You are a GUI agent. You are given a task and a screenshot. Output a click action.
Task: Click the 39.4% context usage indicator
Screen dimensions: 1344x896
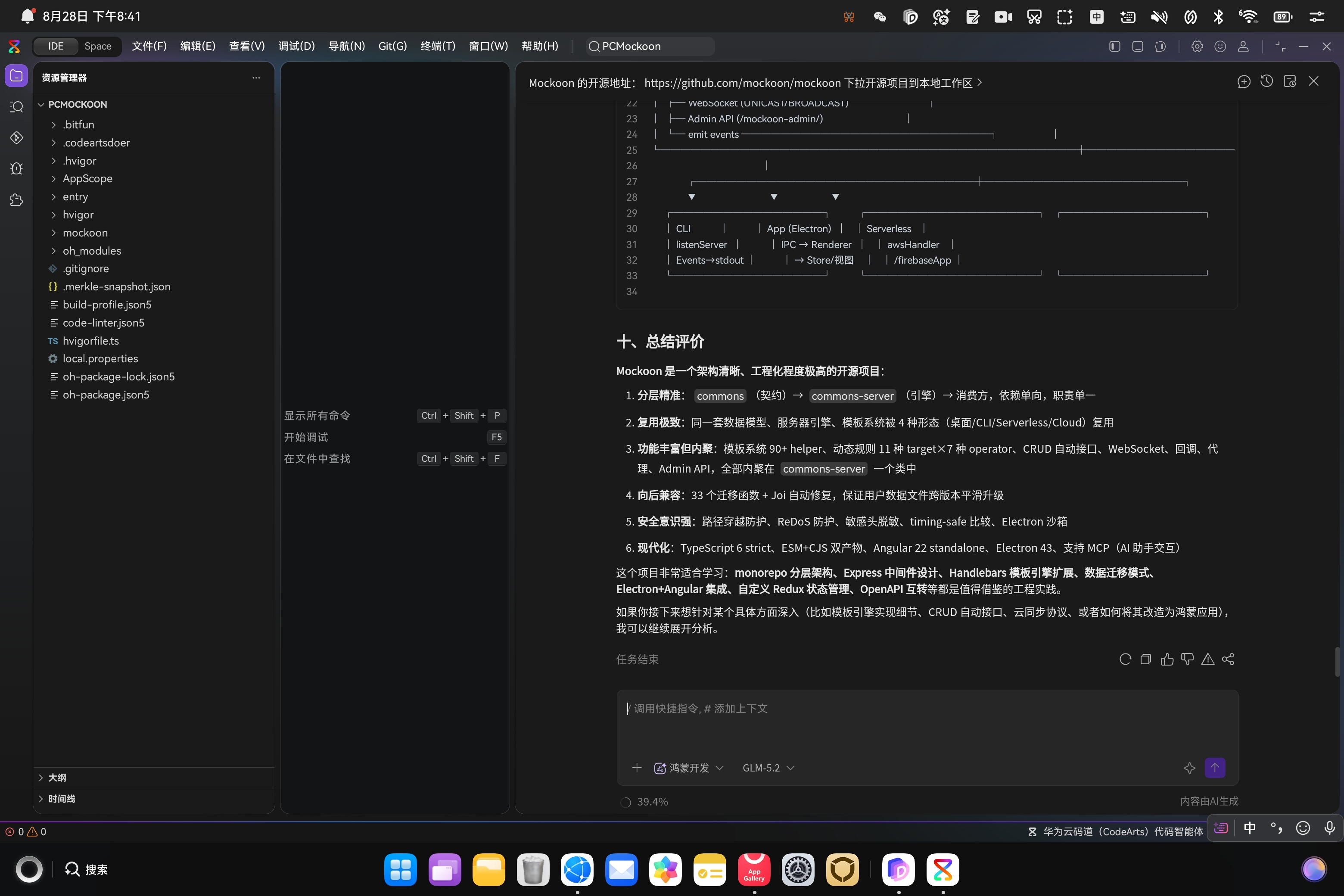(644, 802)
